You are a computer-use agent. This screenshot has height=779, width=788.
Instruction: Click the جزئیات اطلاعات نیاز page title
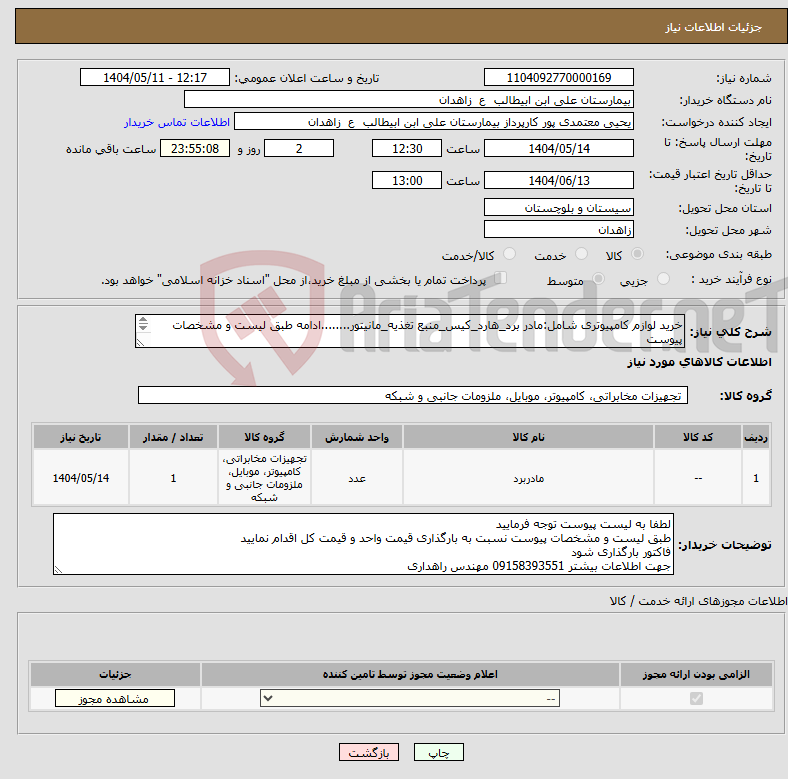tap(713, 27)
